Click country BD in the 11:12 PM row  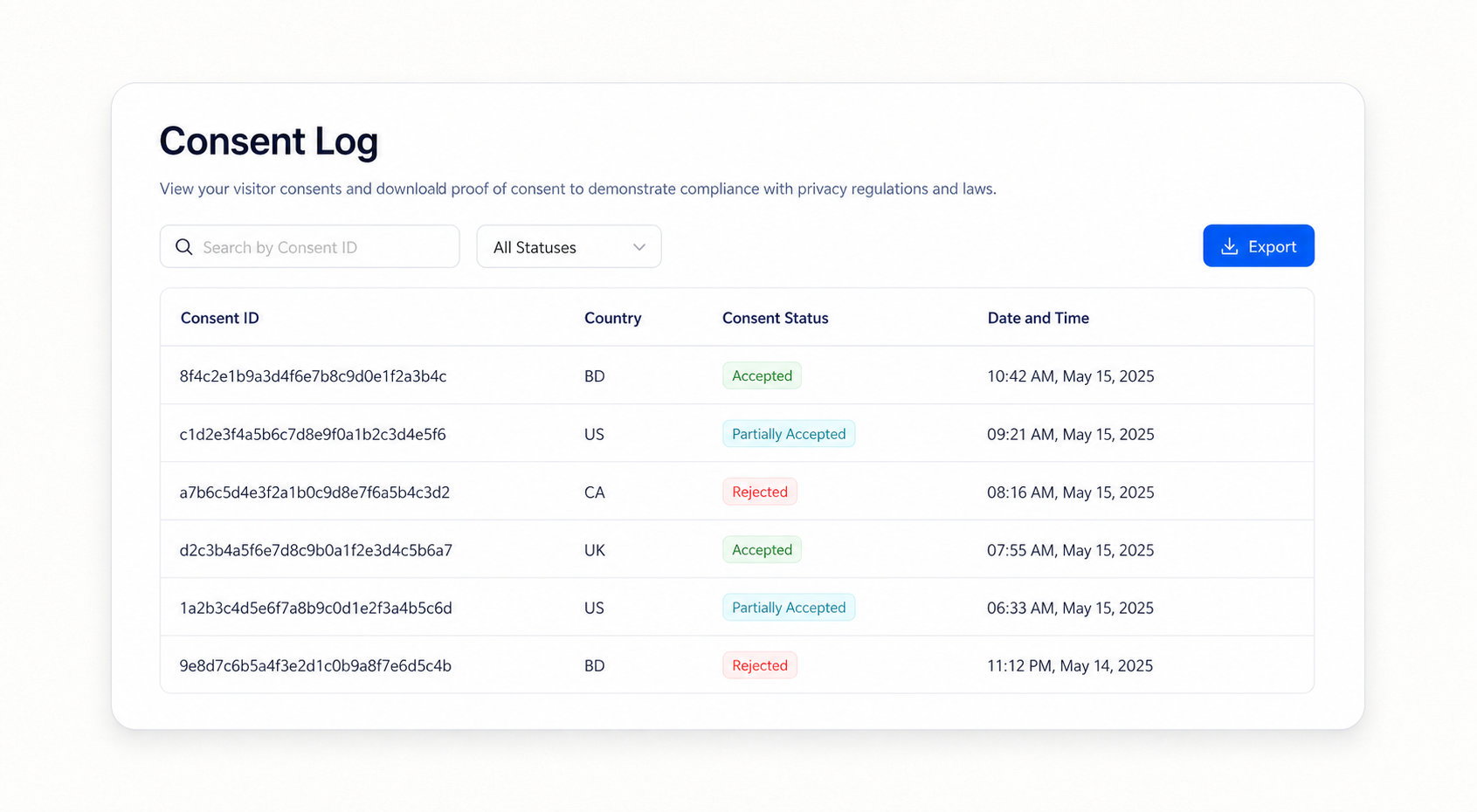click(x=594, y=665)
